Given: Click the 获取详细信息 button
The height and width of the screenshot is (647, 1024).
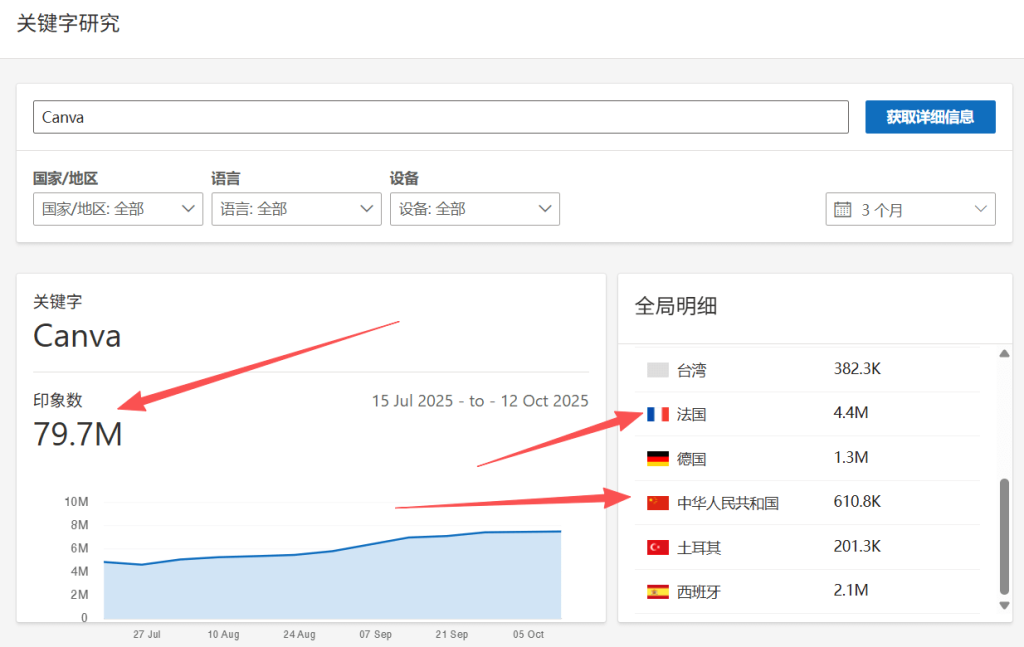Looking at the screenshot, I should click(930, 117).
